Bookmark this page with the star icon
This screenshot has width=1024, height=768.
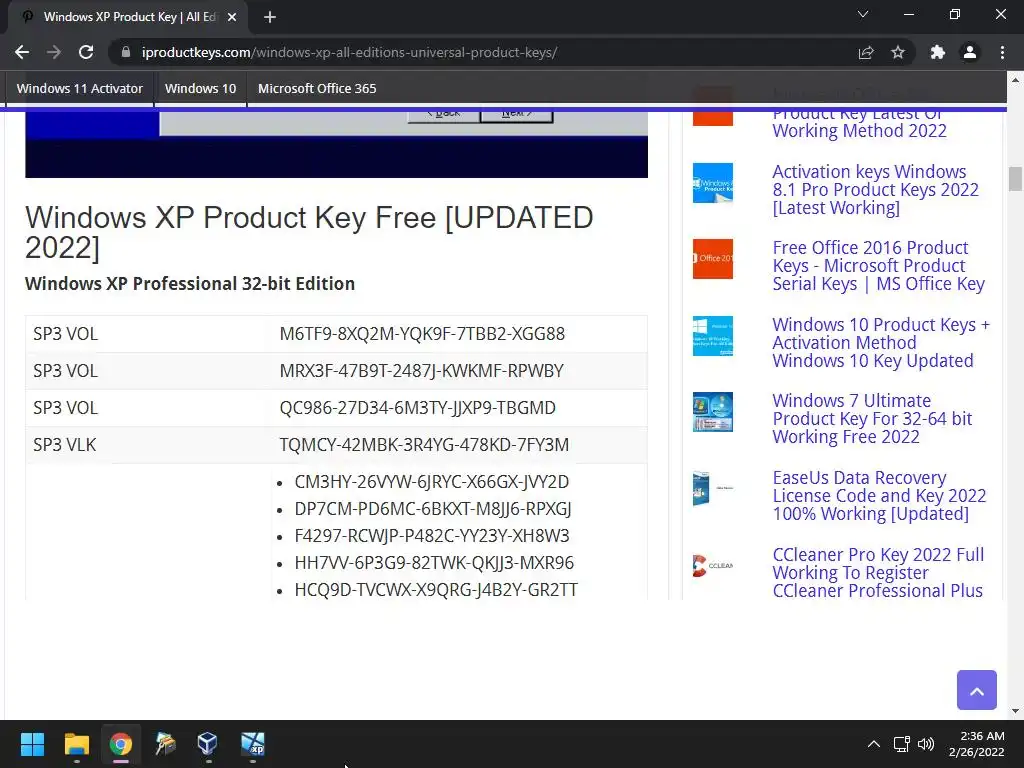[898, 52]
